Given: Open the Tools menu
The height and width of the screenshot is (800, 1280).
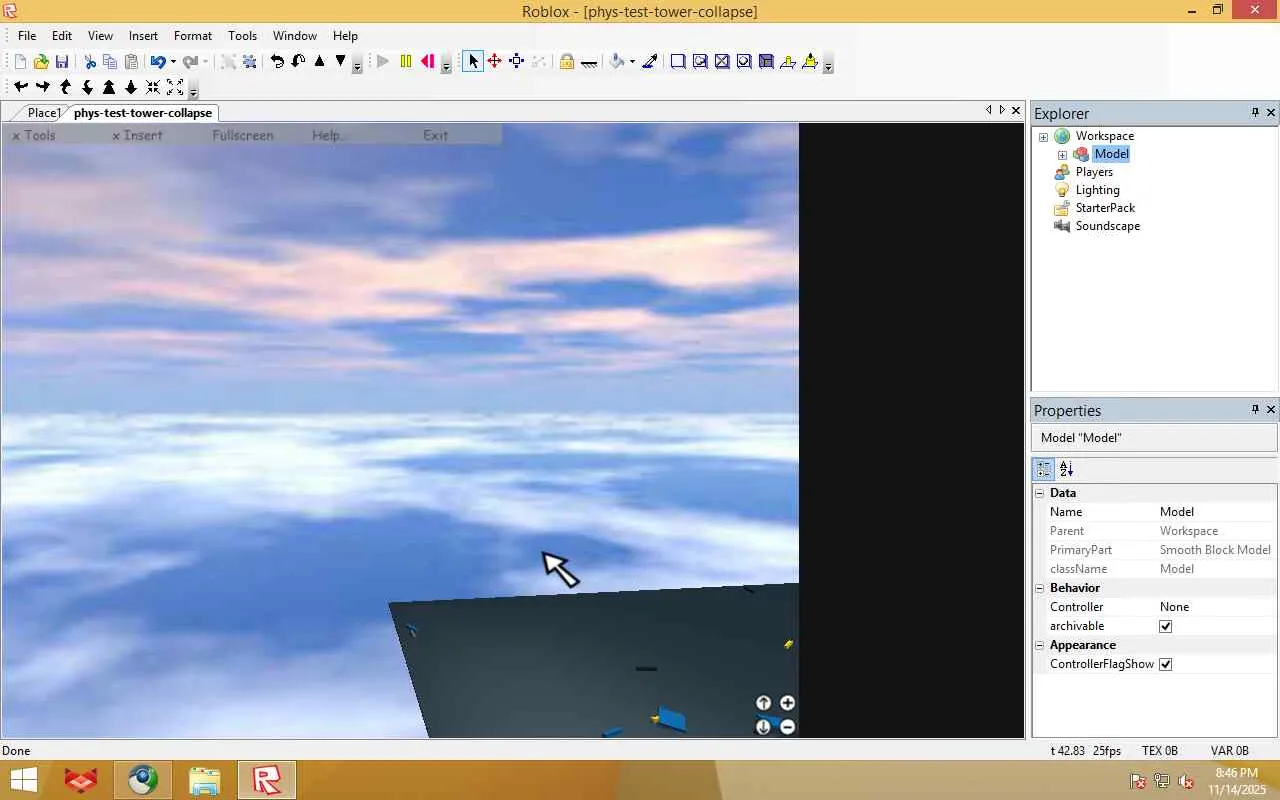Looking at the screenshot, I should [242, 36].
